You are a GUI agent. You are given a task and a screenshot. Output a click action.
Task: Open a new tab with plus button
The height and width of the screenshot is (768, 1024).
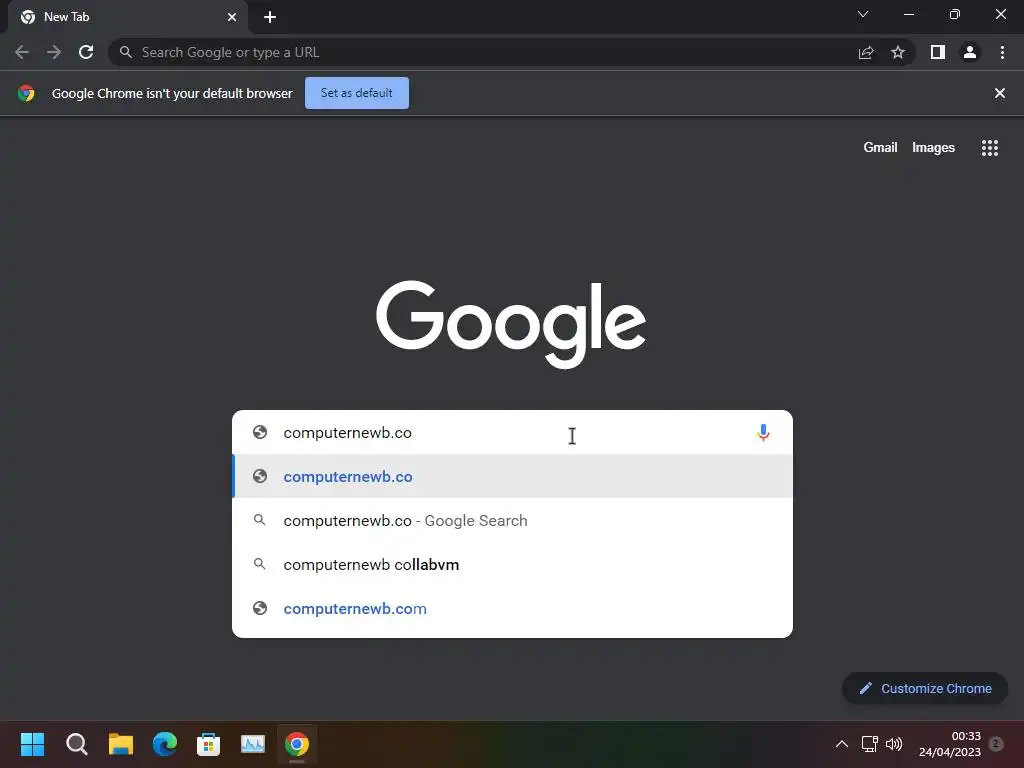click(270, 17)
